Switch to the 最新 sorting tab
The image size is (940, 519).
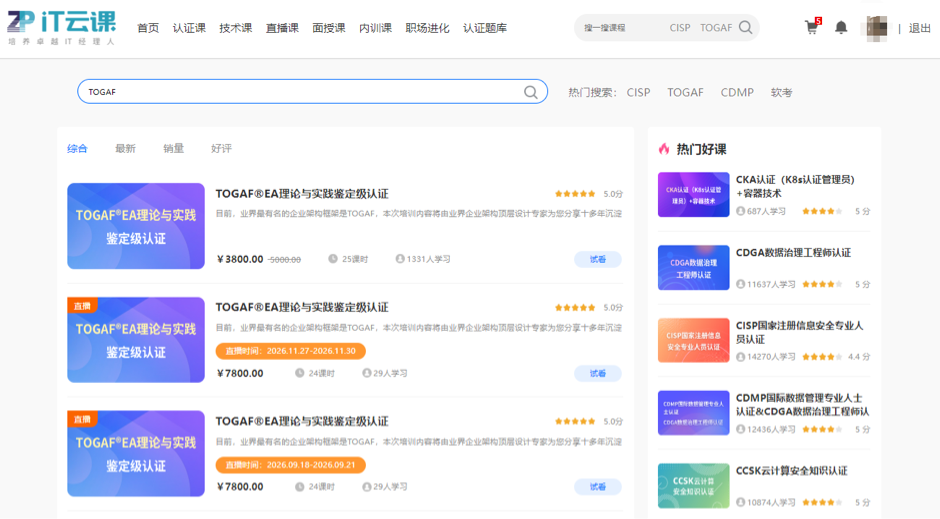(125, 149)
